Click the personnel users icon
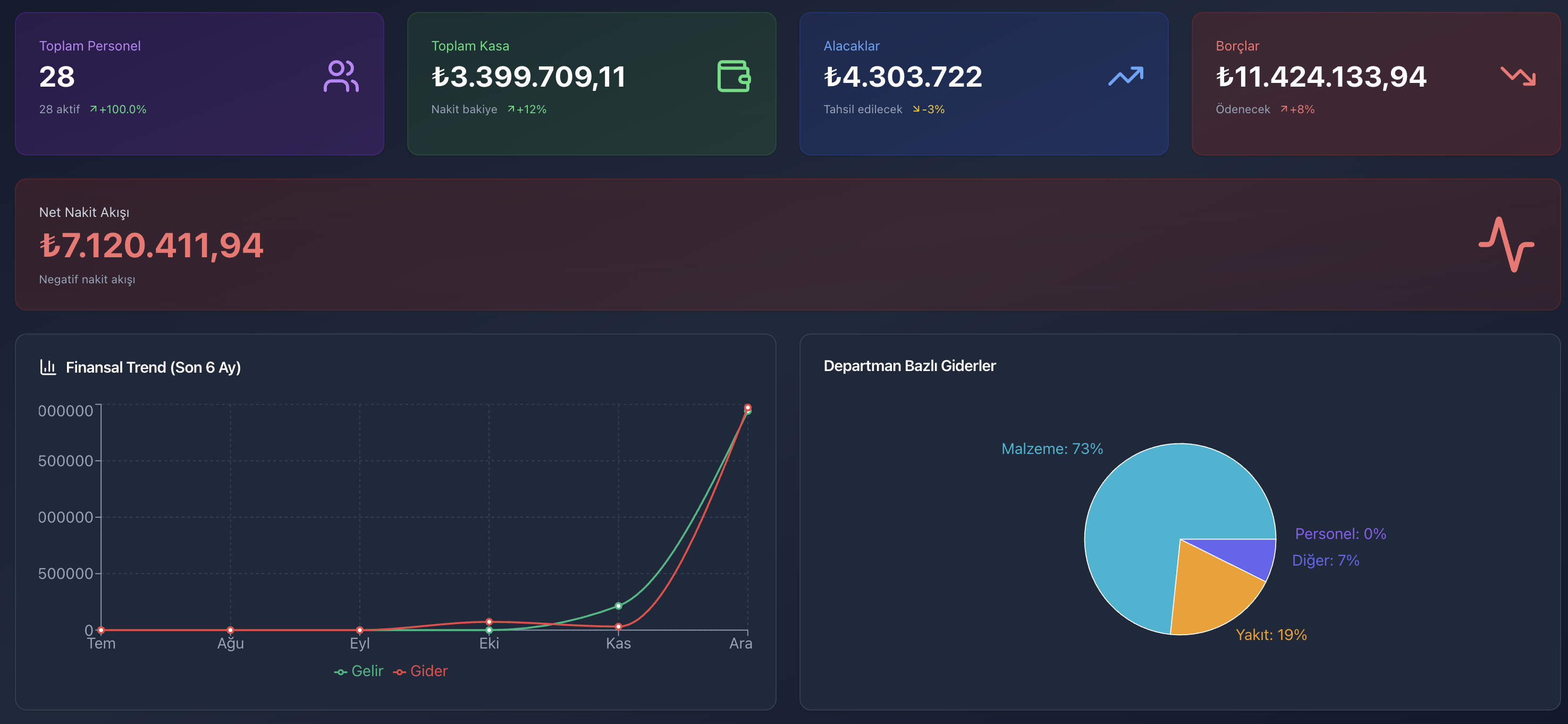 tap(341, 77)
